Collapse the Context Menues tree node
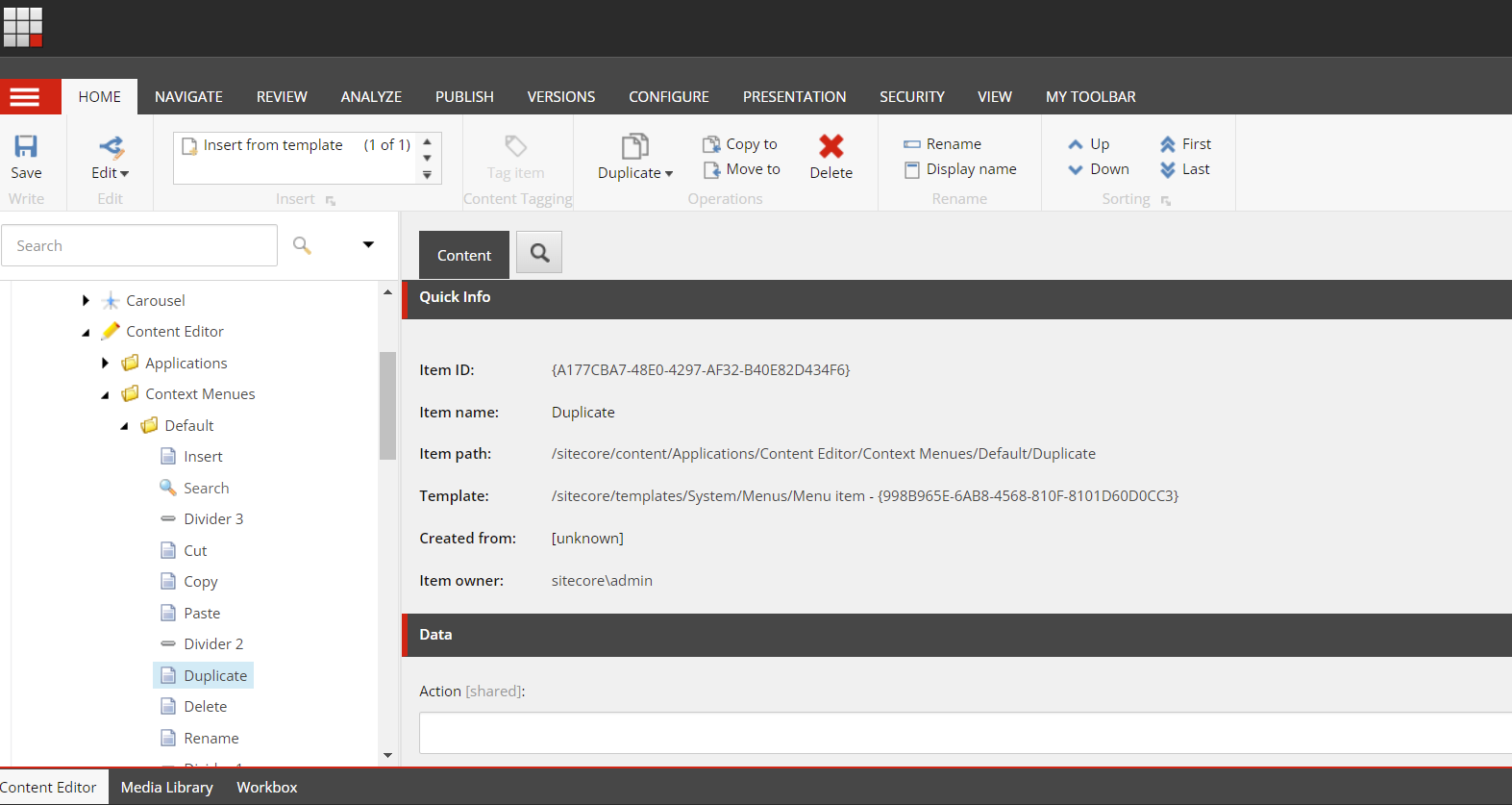 [106, 395]
